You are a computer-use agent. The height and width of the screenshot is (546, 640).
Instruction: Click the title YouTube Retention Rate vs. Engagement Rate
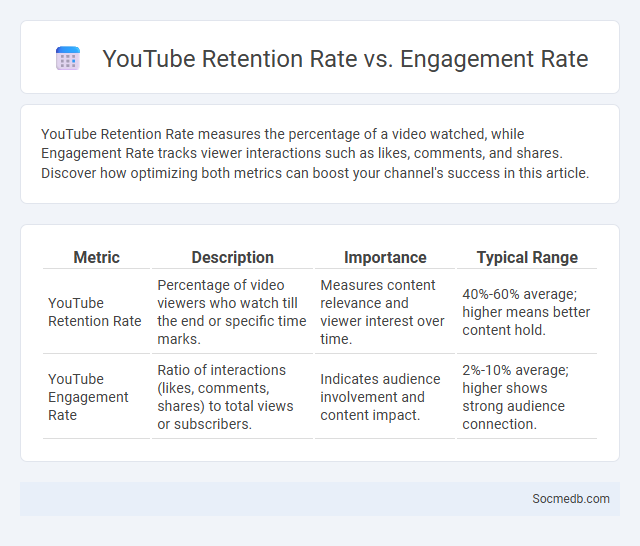345,58
